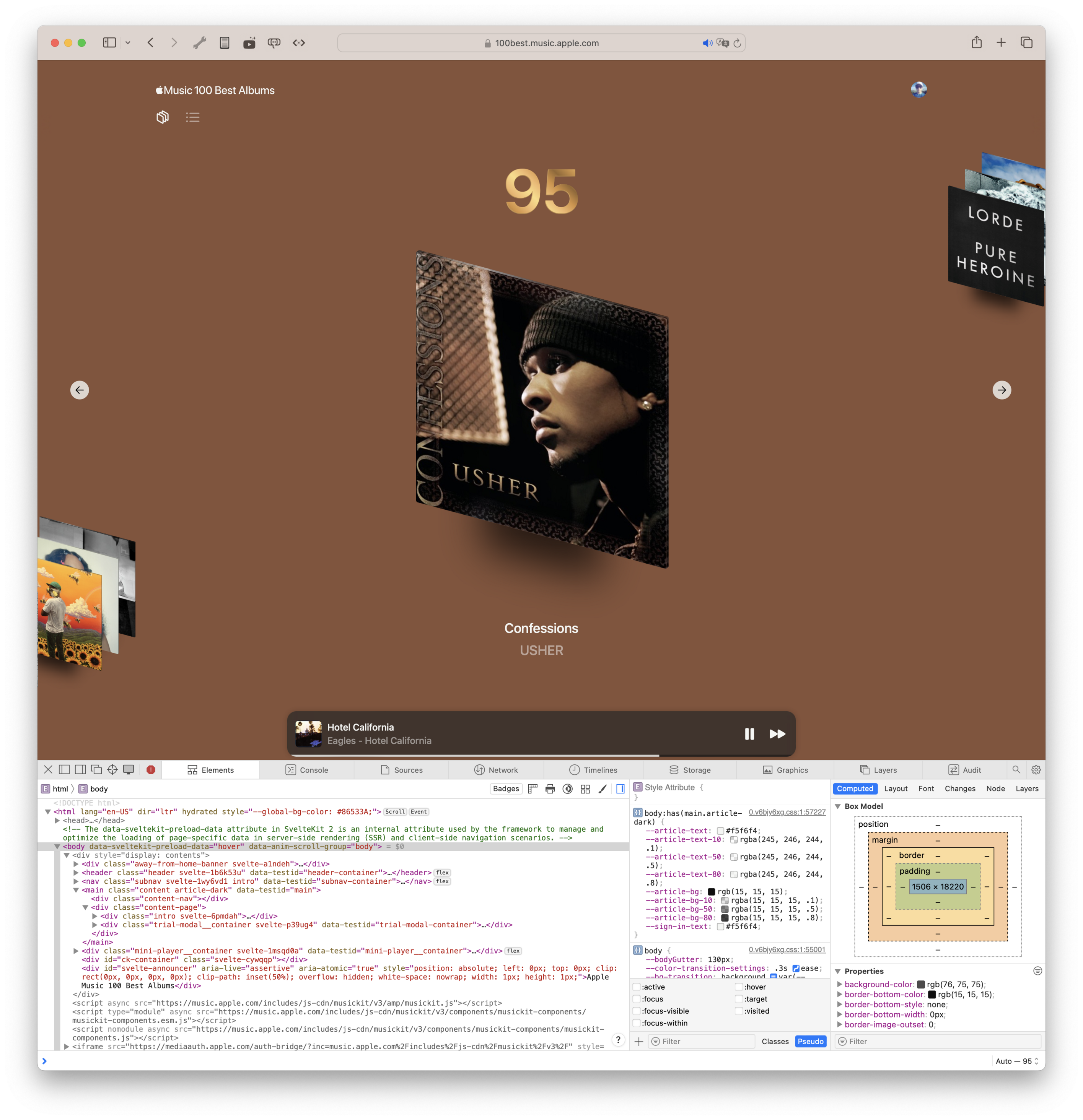Viewport: 1083px width, 1120px height.
Task: Collapse the main content article-dark node
Action: tap(76, 890)
